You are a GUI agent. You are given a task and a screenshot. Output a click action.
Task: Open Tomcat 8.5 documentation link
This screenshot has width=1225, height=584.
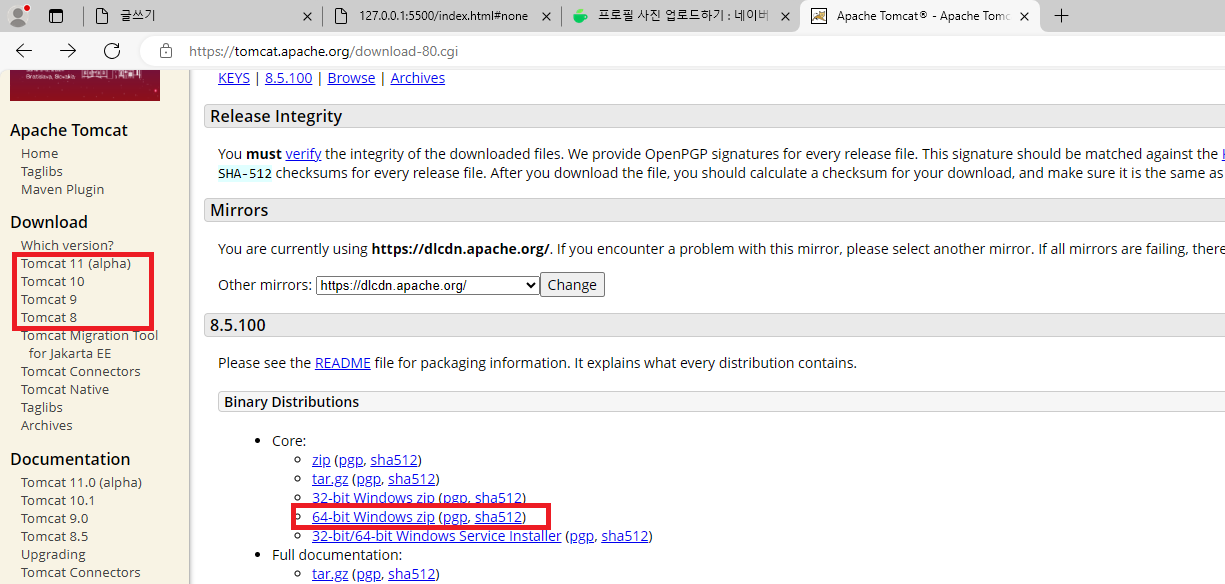pyautogui.click(x=55, y=536)
